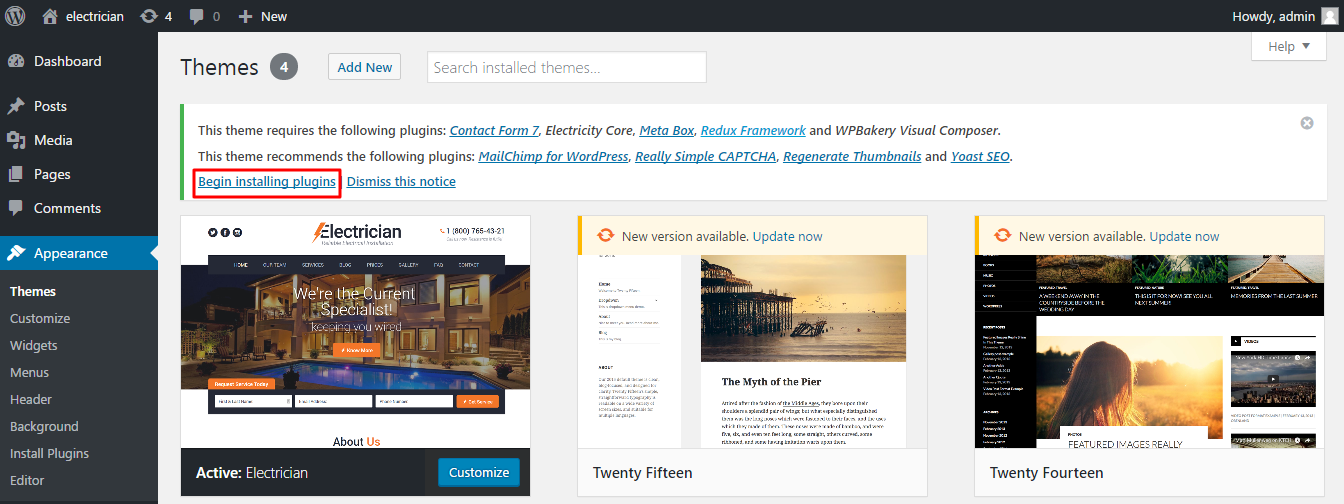Click the Twenty Fifteen theme name
Viewport: 1344px width, 504px height.
point(642,472)
